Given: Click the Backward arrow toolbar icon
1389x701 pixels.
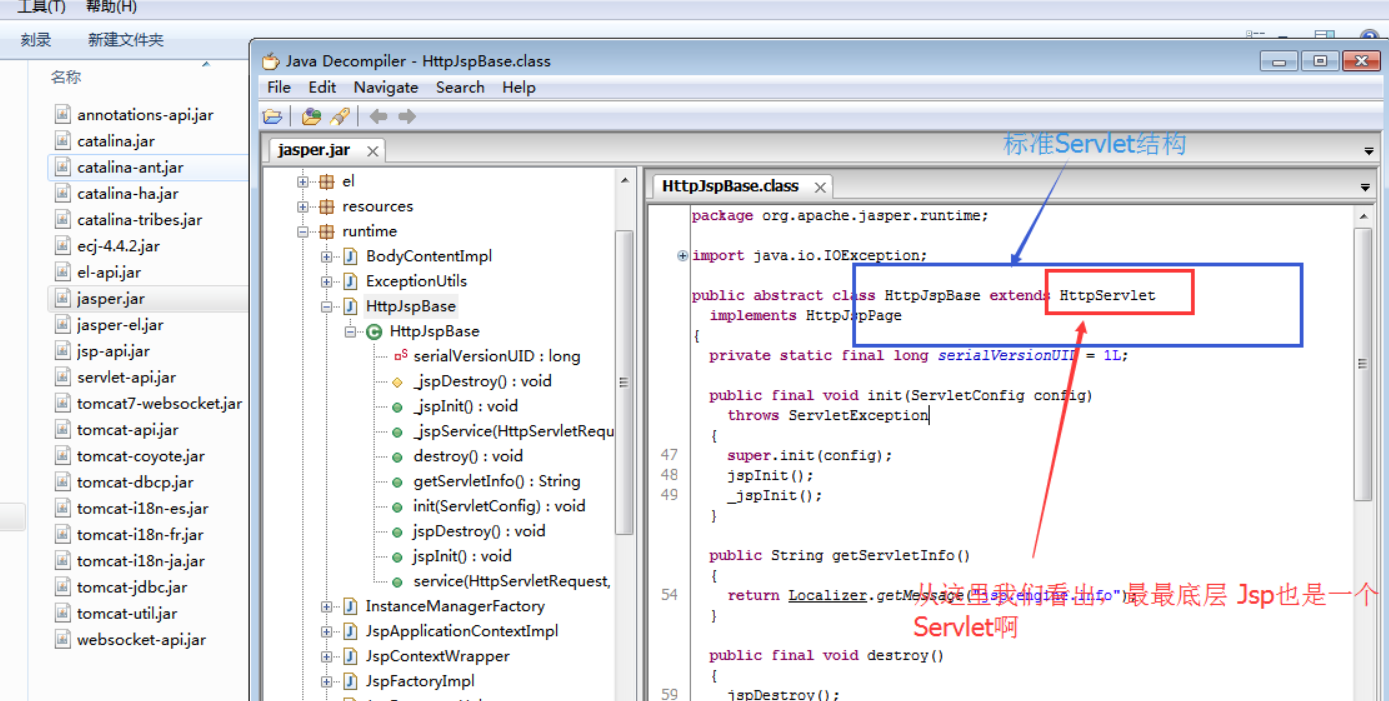Looking at the screenshot, I should (x=378, y=117).
